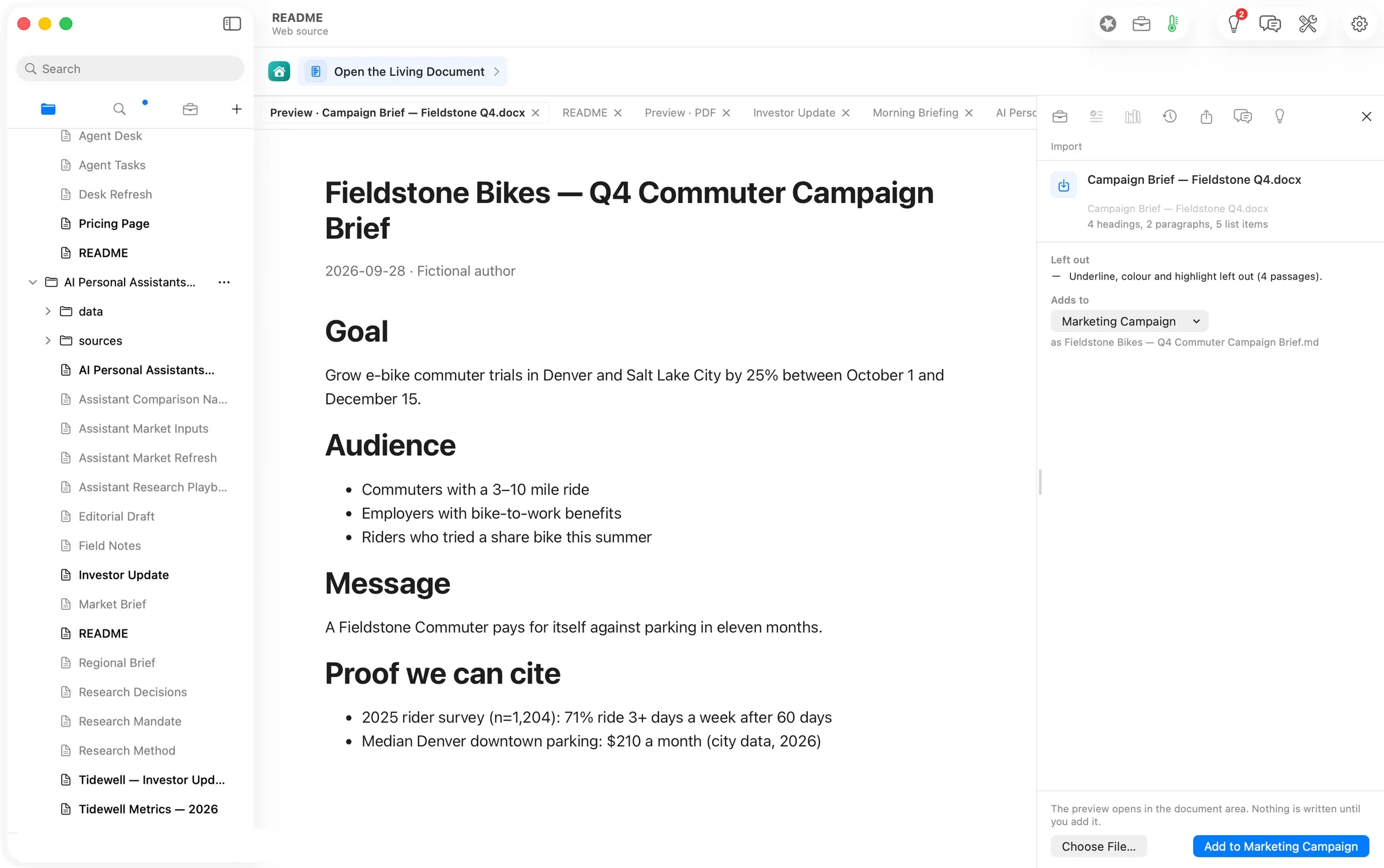Viewport: 1384px width, 868px height.
Task: Click the Open the Living Document breadcrumb chevron
Action: 497,71
